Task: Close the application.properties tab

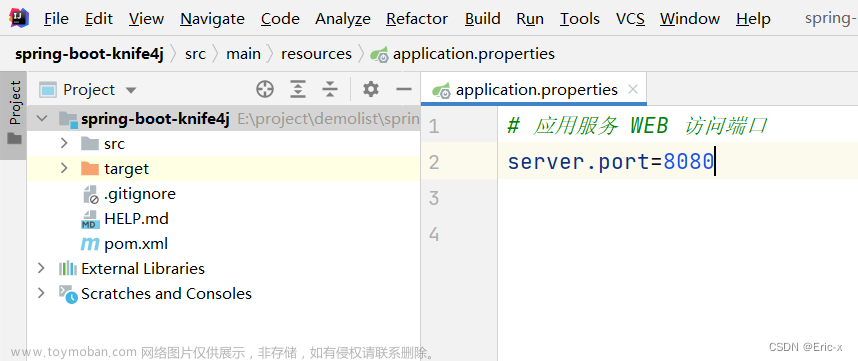Action: point(633,89)
